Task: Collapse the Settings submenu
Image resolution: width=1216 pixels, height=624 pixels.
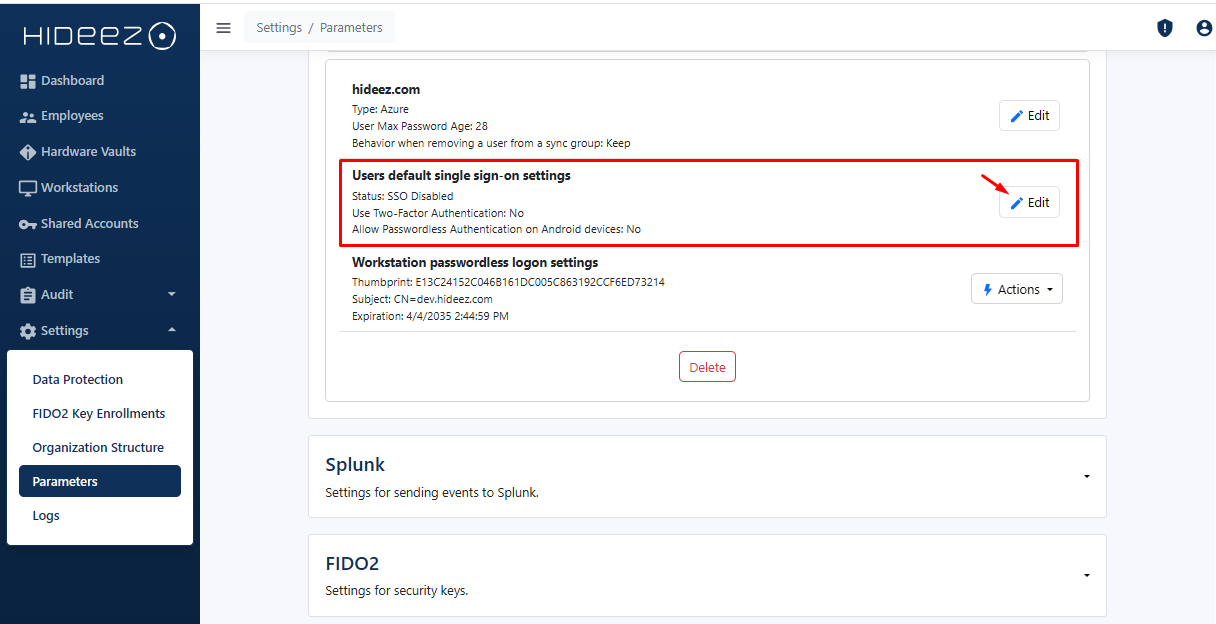Action: coord(171,331)
